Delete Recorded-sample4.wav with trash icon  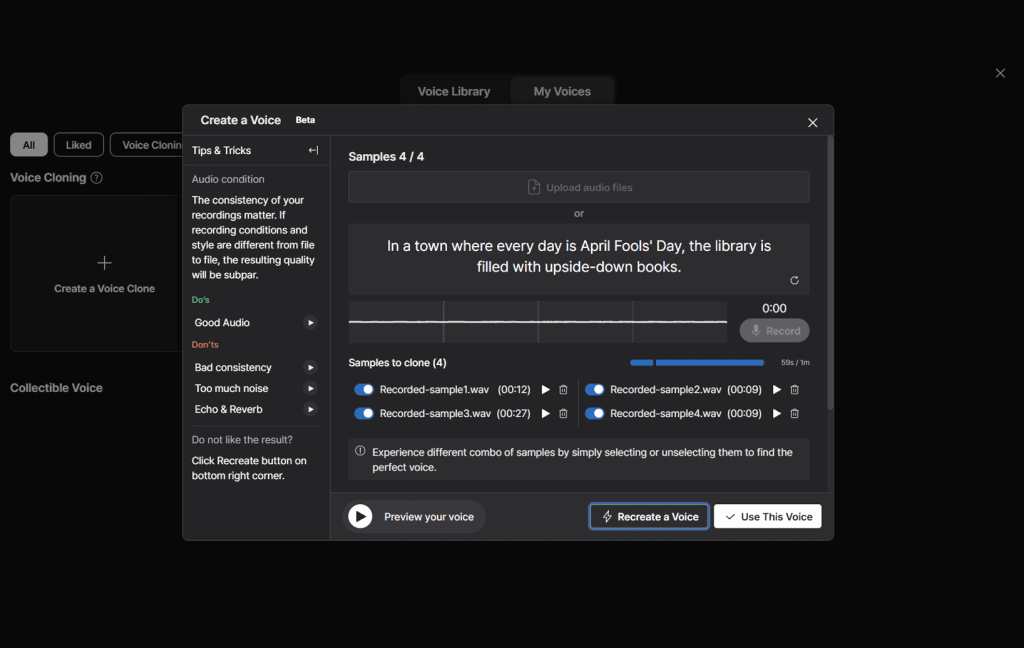795,414
